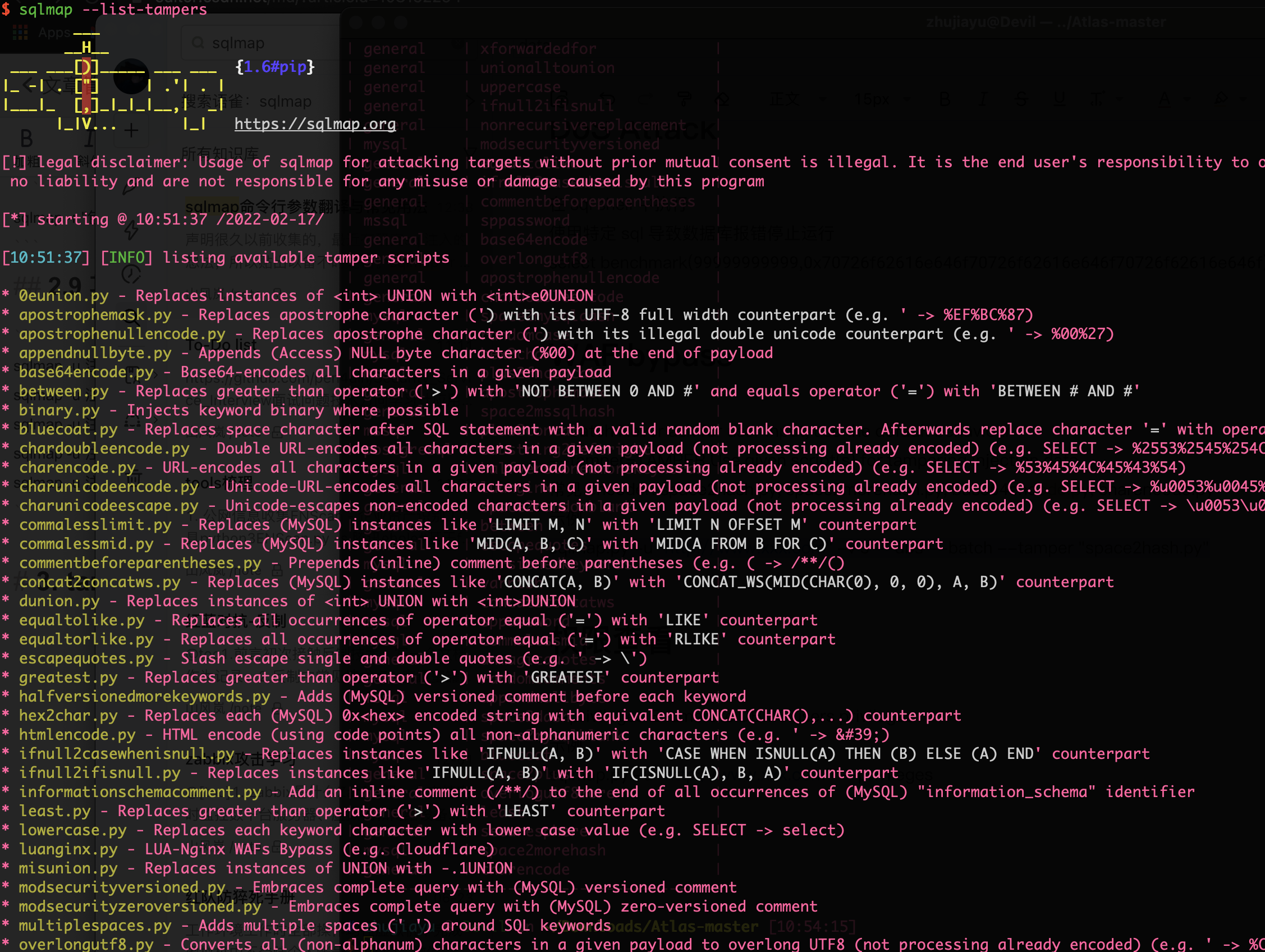1265x952 pixels.
Task: Open the https://sqlmap.org link
Action: (x=314, y=124)
